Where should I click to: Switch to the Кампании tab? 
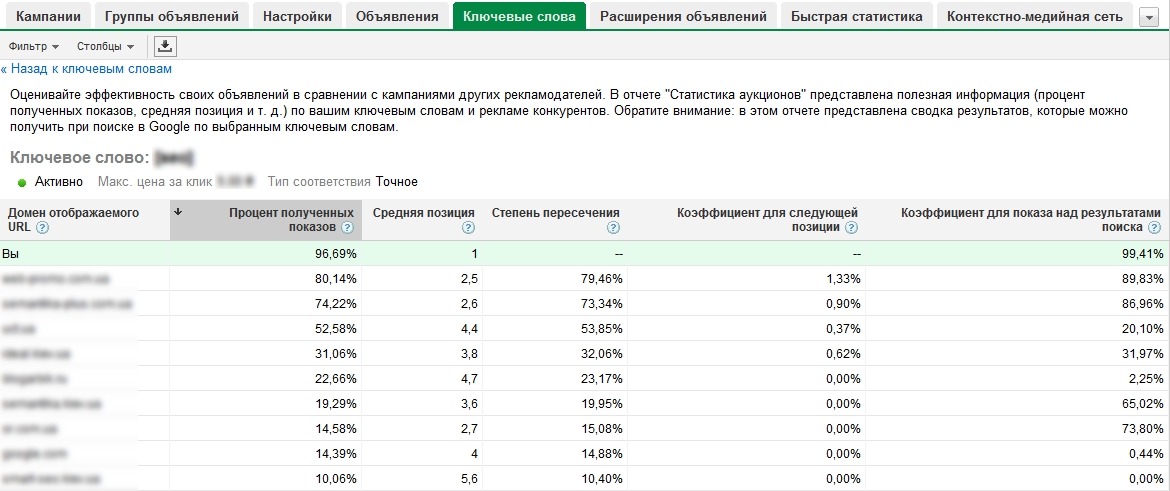(49, 16)
